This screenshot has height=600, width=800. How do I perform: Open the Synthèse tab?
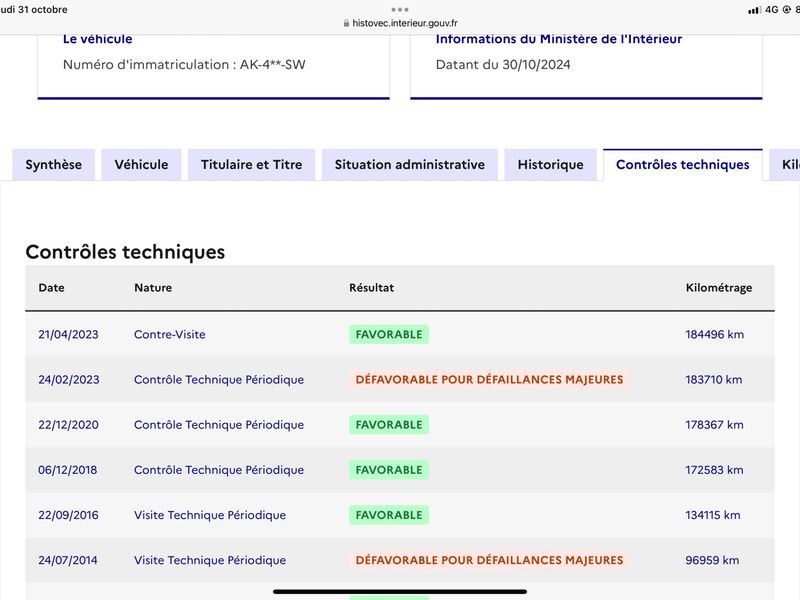click(54, 165)
